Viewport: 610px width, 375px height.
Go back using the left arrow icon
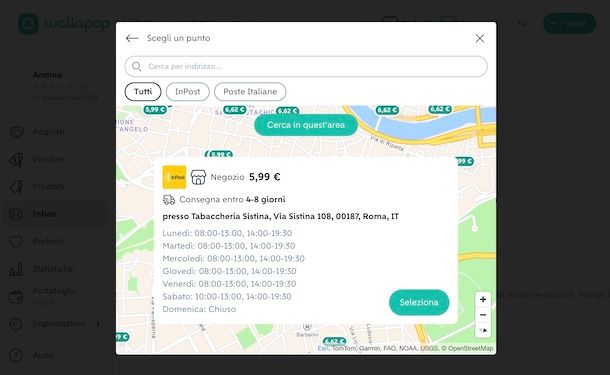[132, 38]
